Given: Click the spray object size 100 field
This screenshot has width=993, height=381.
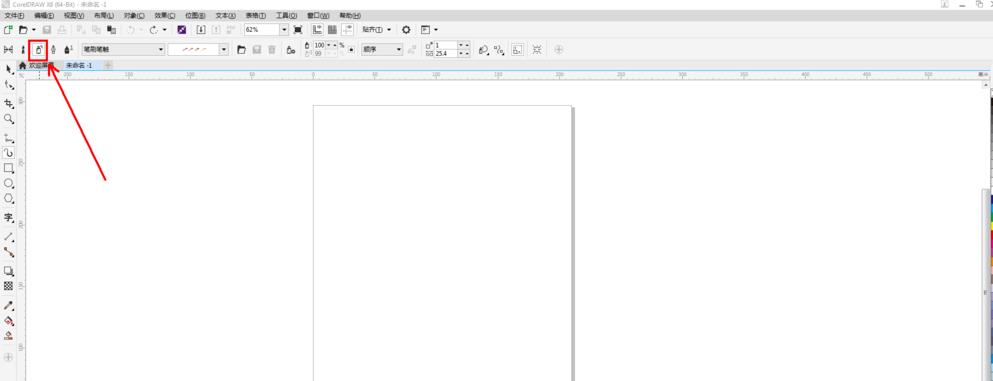Looking at the screenshot, I should click(x=320, y=46).
